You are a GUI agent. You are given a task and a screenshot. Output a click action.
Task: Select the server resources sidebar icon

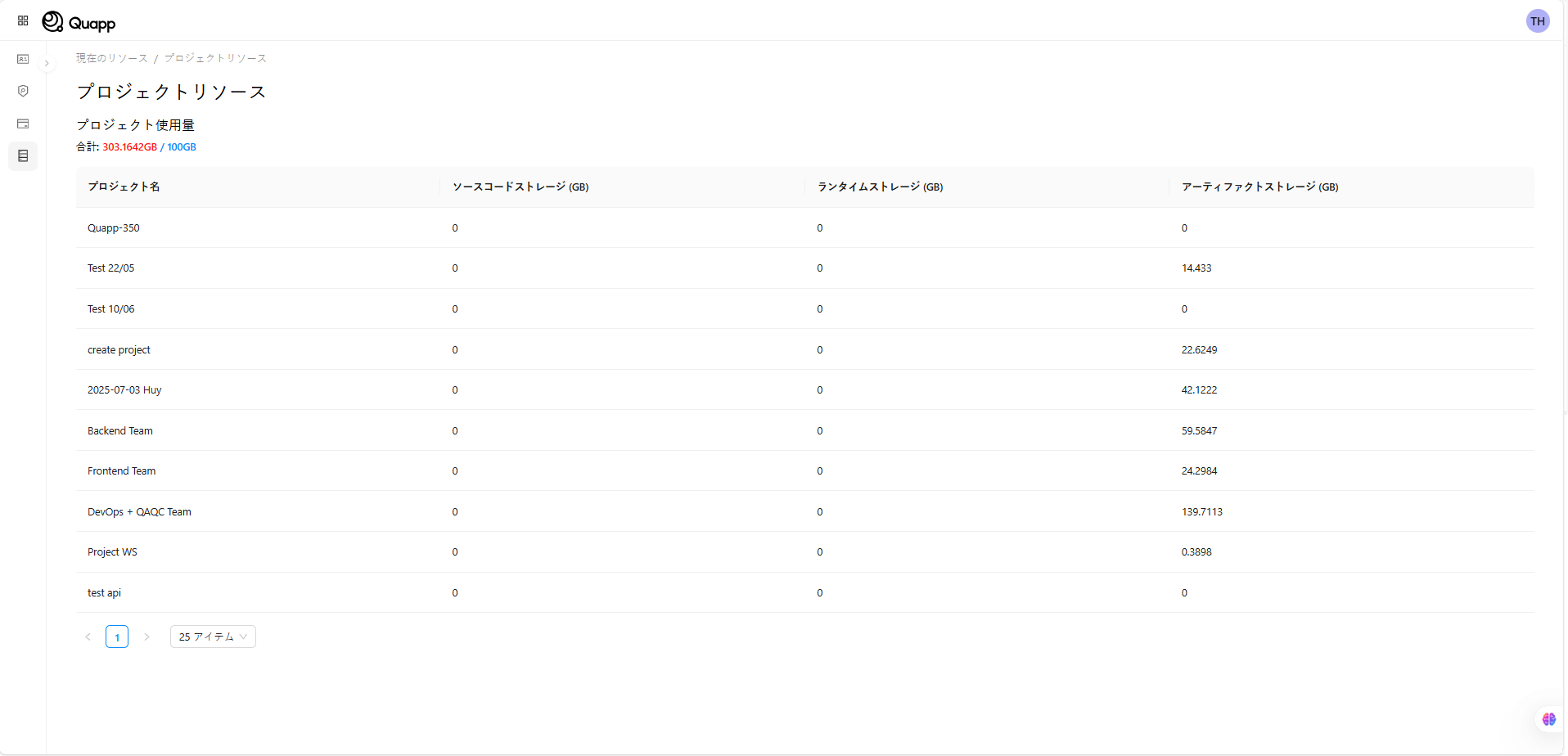[23, 155]
